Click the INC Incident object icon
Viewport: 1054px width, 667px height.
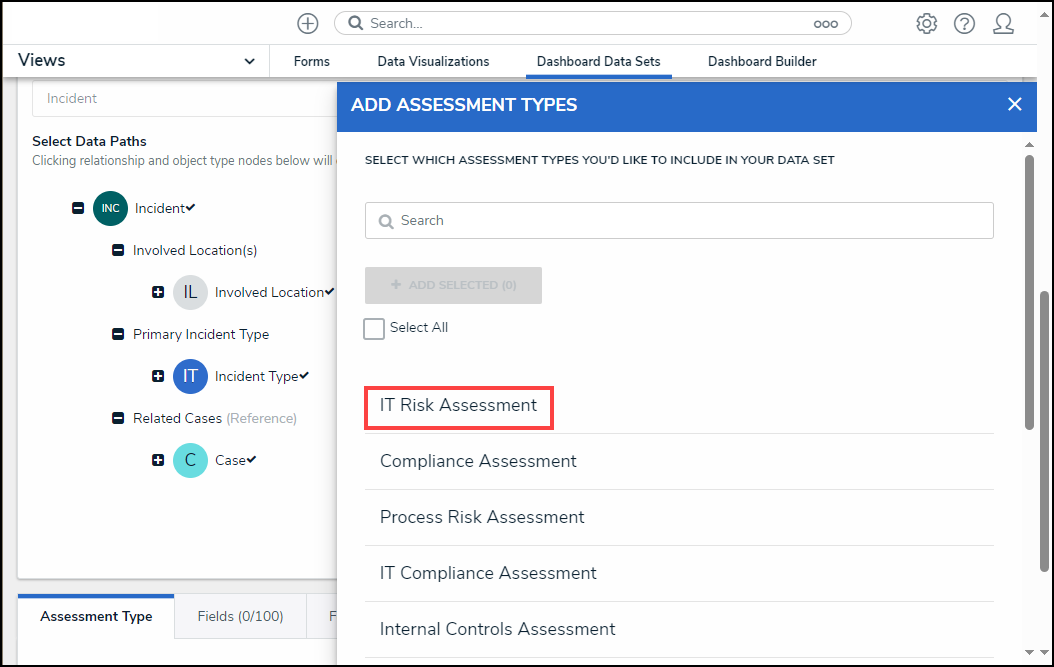(x=111, y=208)
